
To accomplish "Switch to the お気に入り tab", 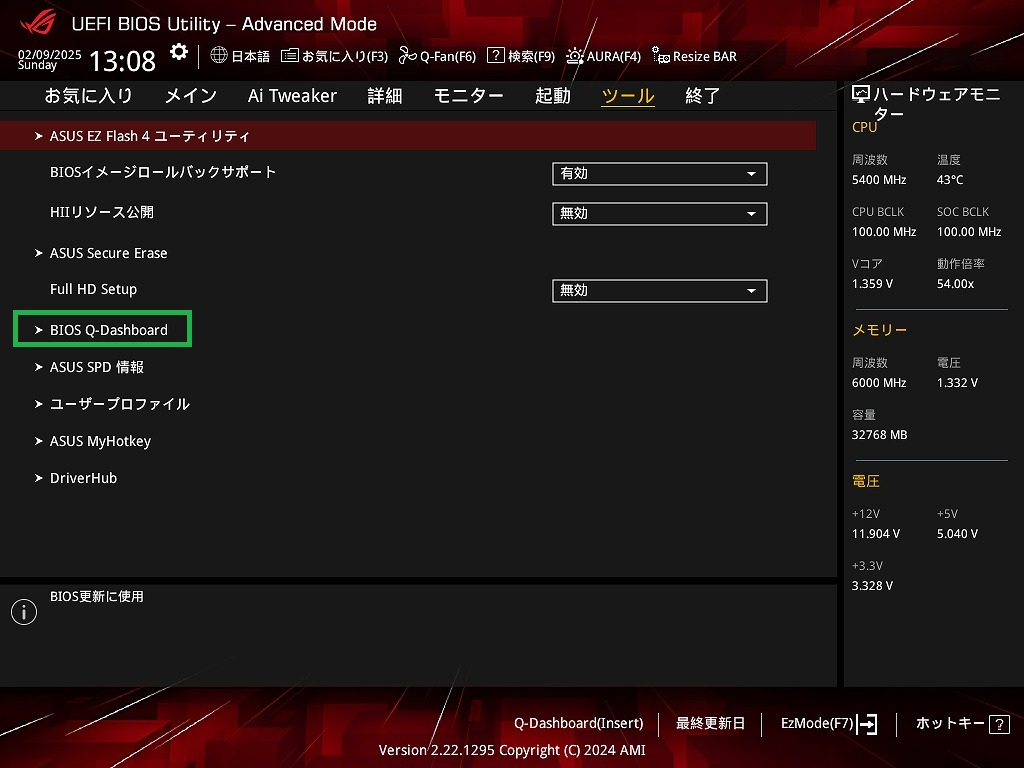I will pos(89,96).
